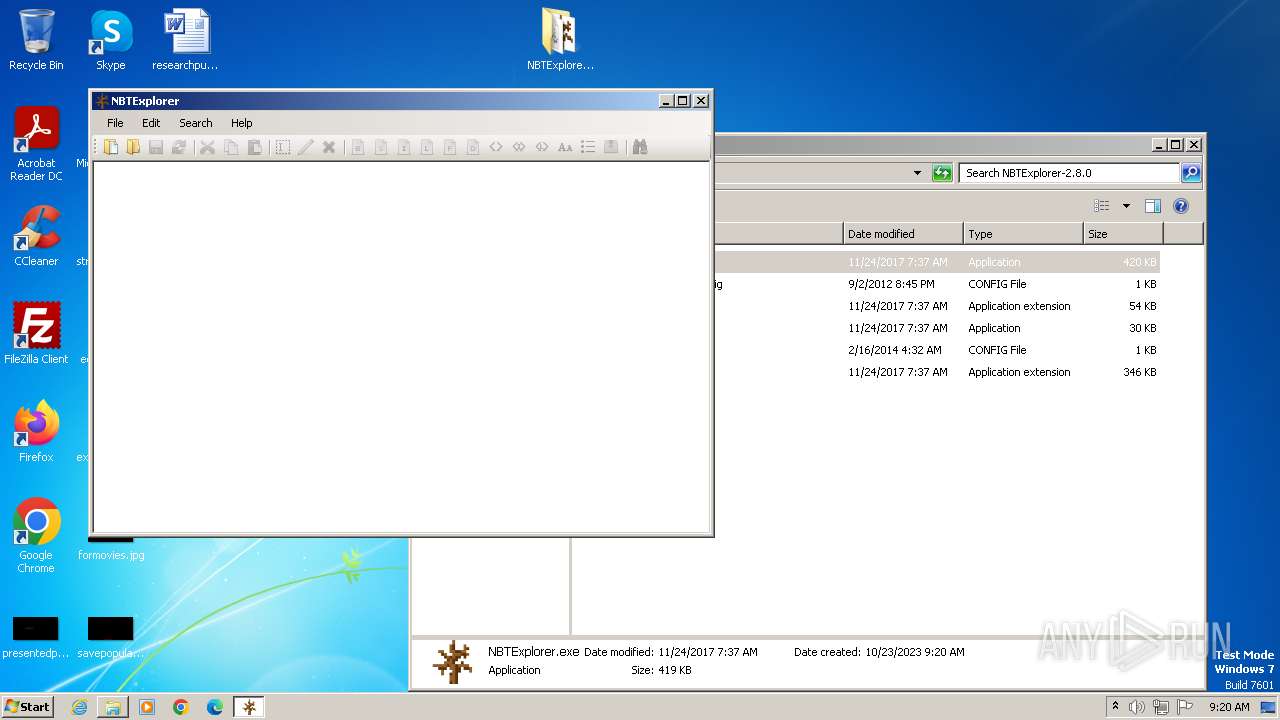Click the Add Byte Tag icon

coord(357,147)
